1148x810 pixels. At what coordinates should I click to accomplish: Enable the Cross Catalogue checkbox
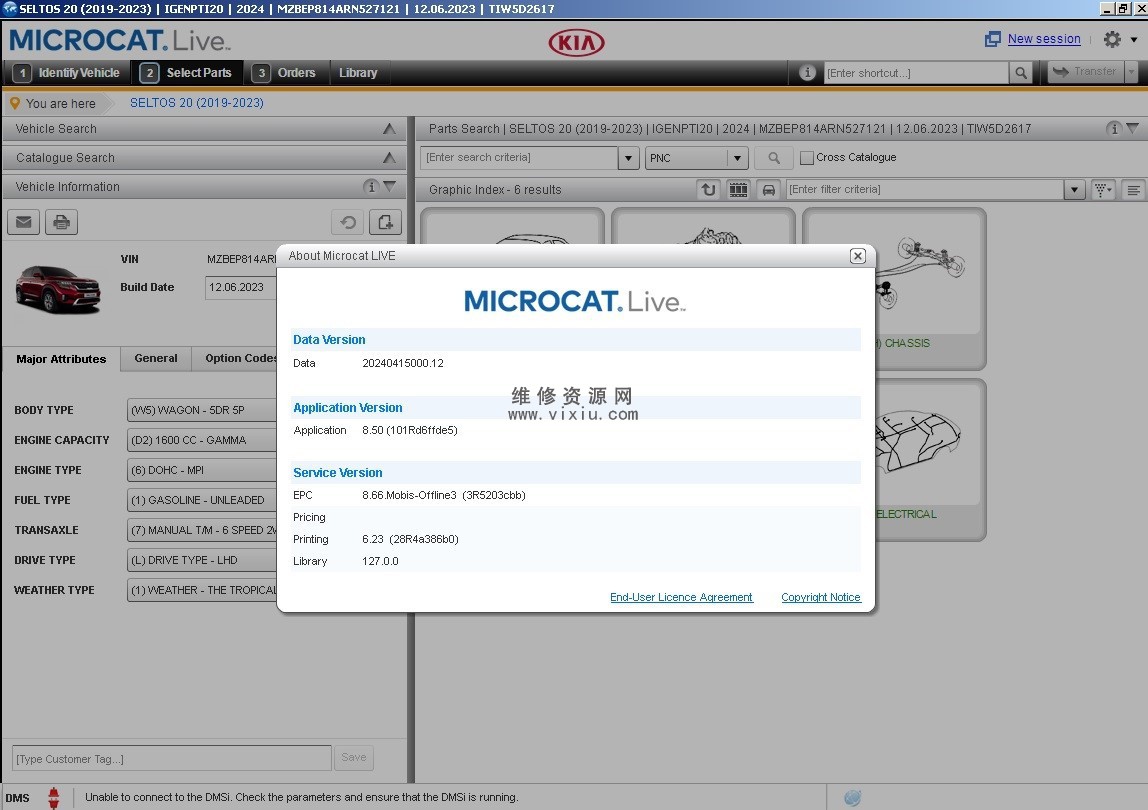pos(807,157)
